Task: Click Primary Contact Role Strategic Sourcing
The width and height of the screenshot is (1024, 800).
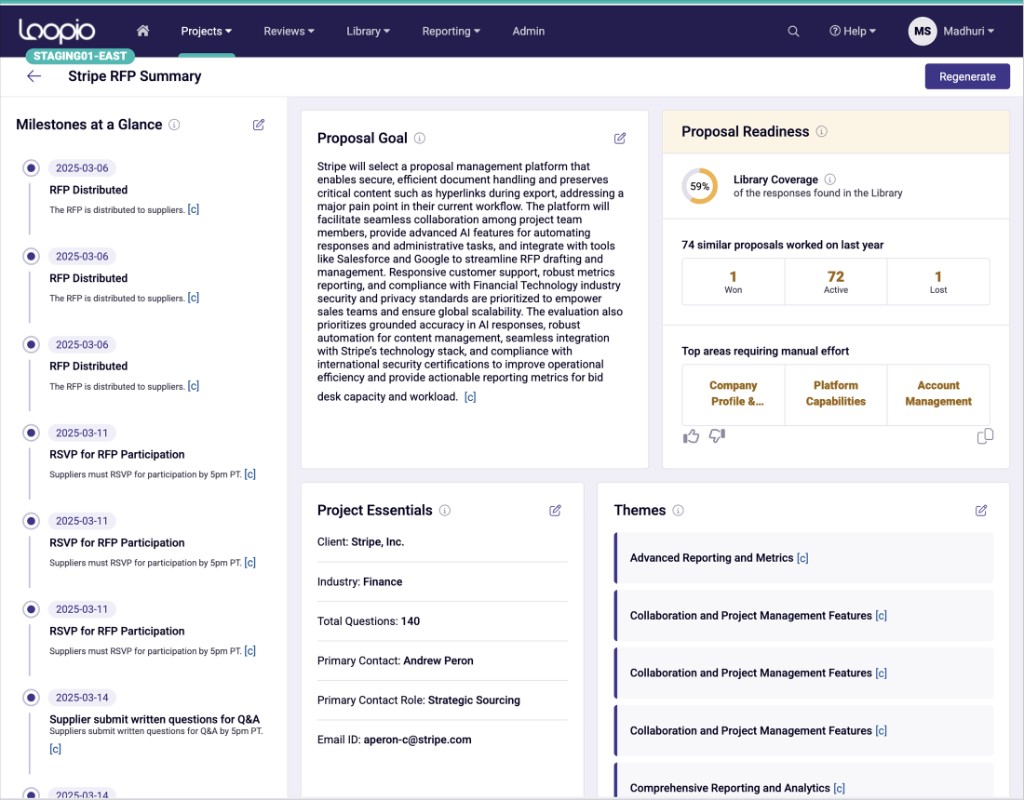Action: coord(442,701)
